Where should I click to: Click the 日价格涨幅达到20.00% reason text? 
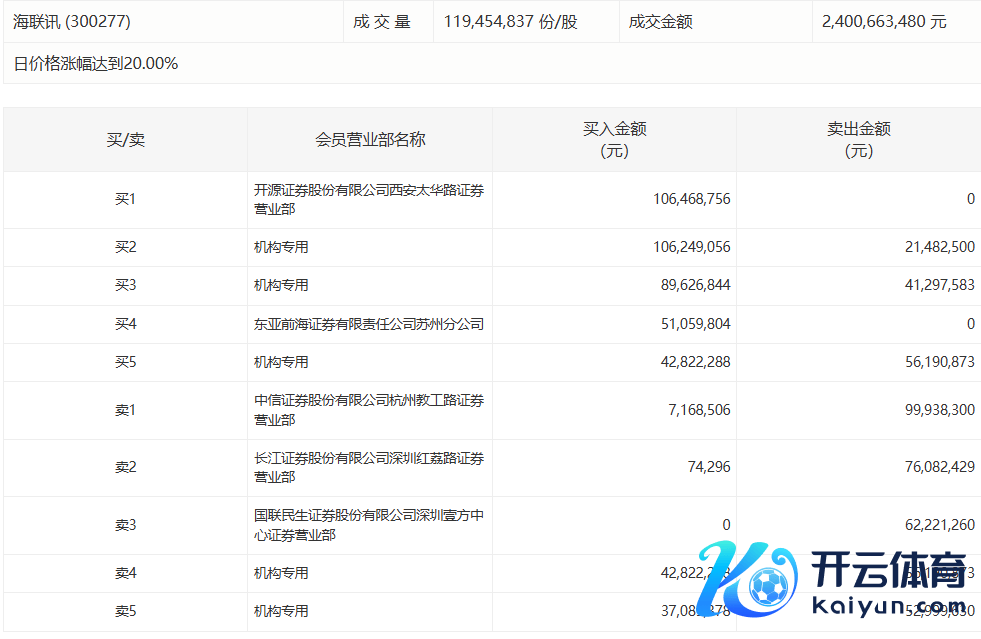tap(96, 64)
